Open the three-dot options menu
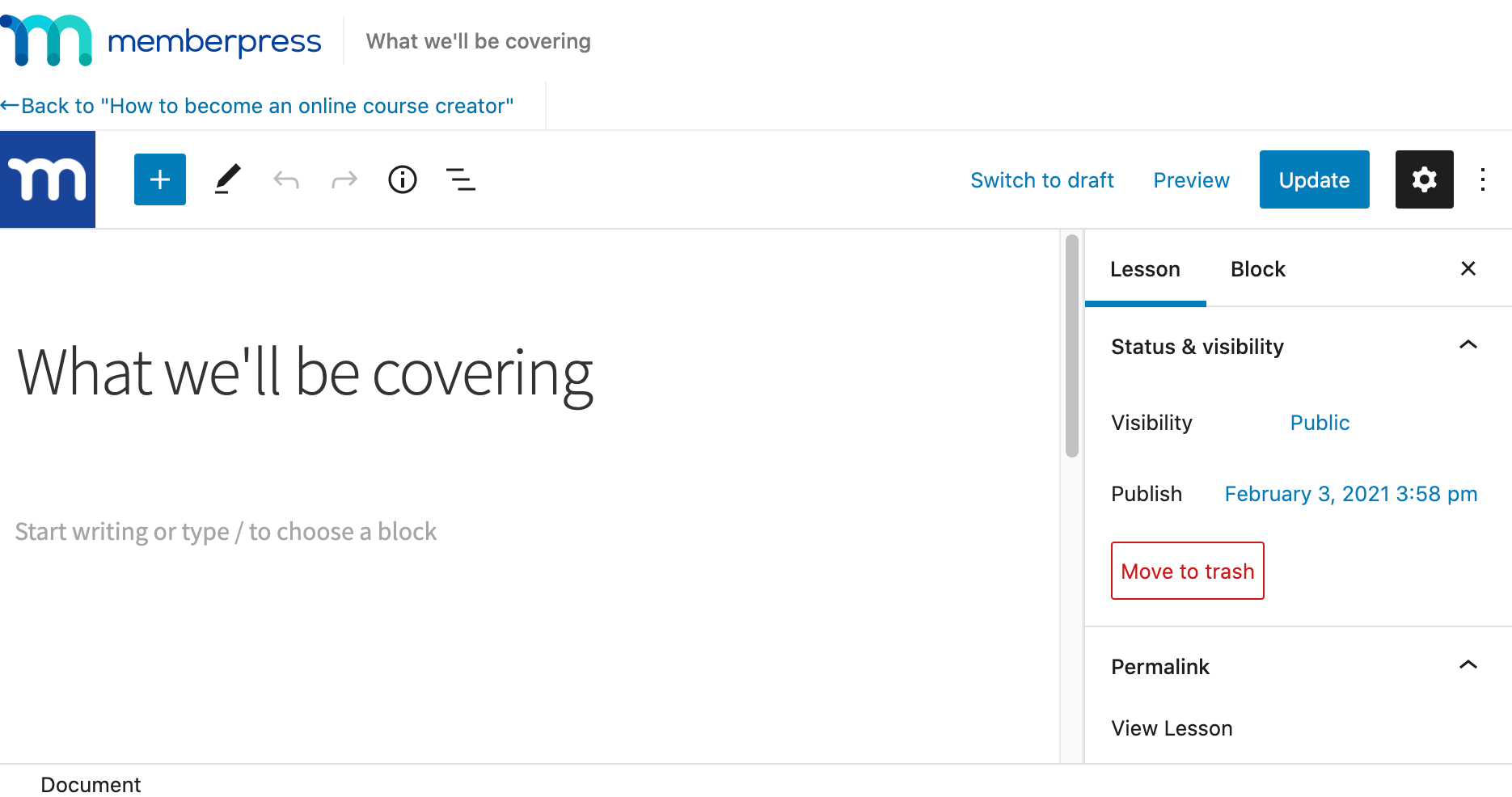Viewport: 1512px width, 797px height. (1482, 179)
